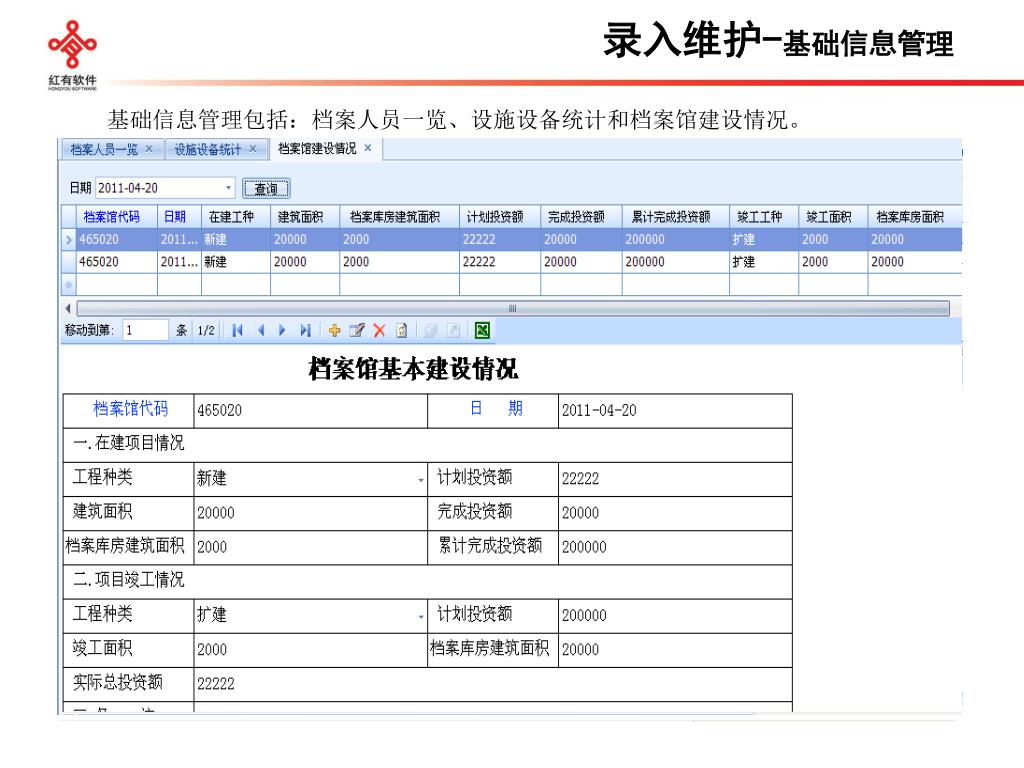1024x768 pixels.
Task: Select the 档案馆建设情况 tab
Action: click(317, 149)
